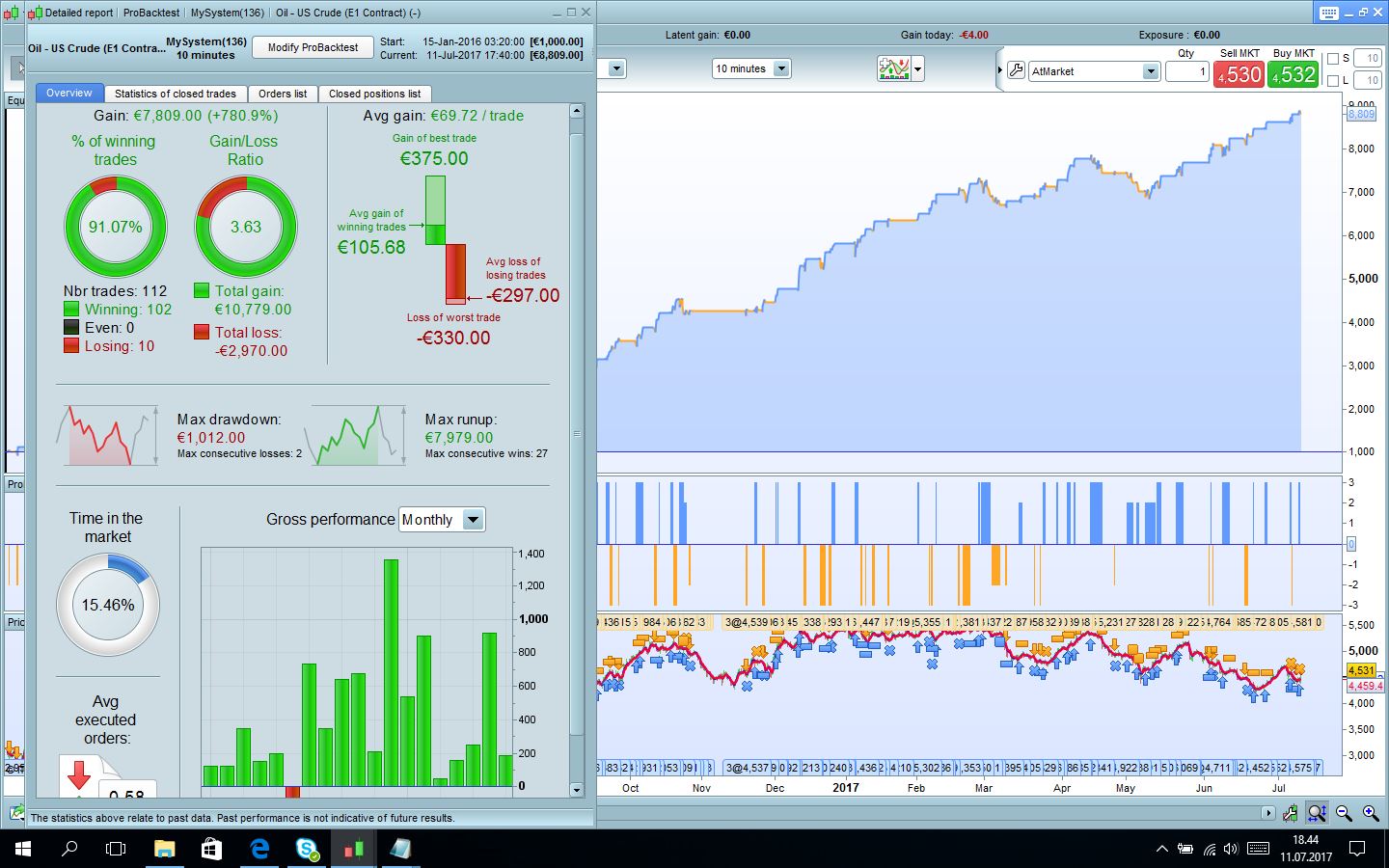Click the 8,809 equity price label
Image resolution: width=1389 pixels, height=868 pixels.
pos(1361,114)
